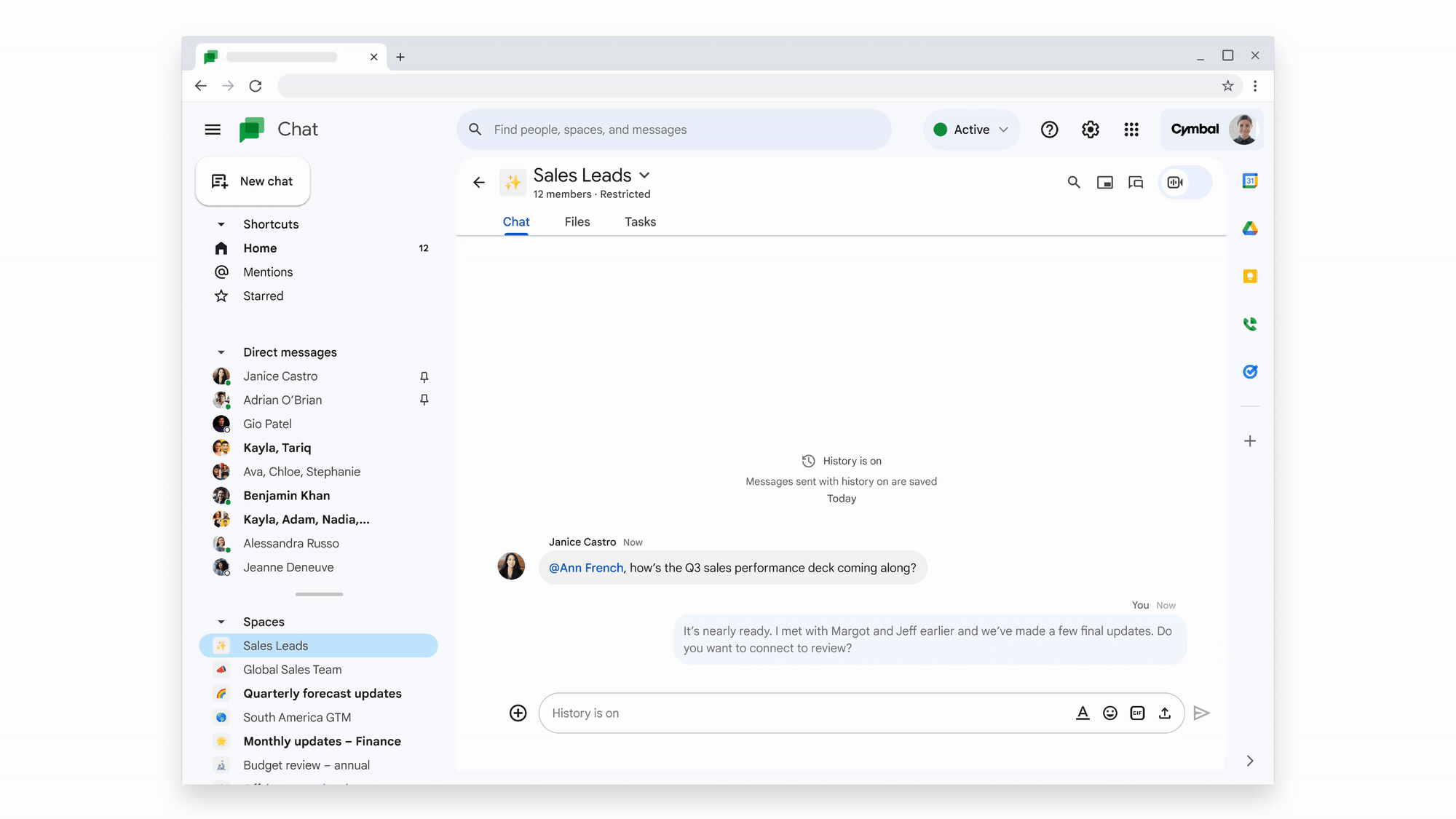Click the video call icon in toolbar
The image size is (1456, 819).
click(x=1176, y=182)
